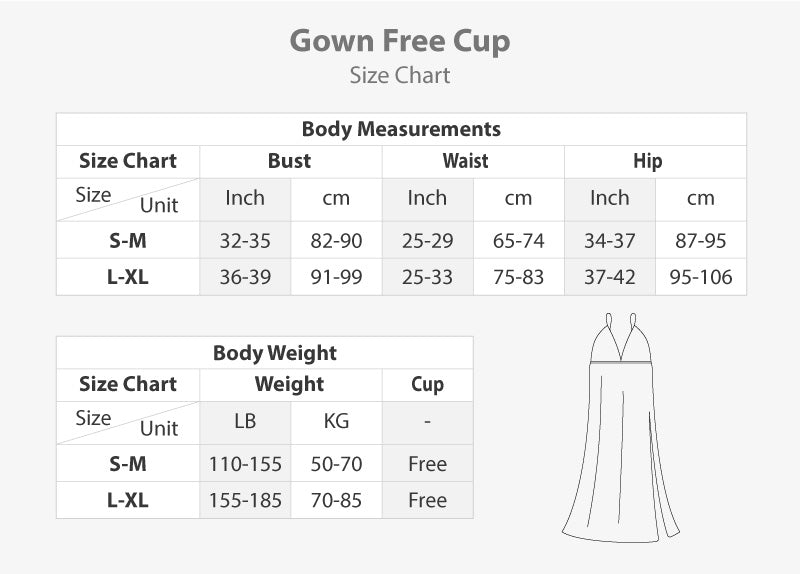Click the gown illustration
Image resolution: width=800 pixels, height=574 pixels.
620,430
